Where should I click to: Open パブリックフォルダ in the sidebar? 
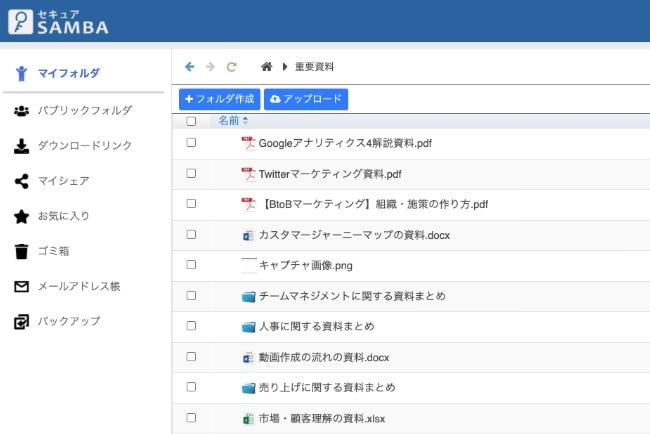click(85, 111)
